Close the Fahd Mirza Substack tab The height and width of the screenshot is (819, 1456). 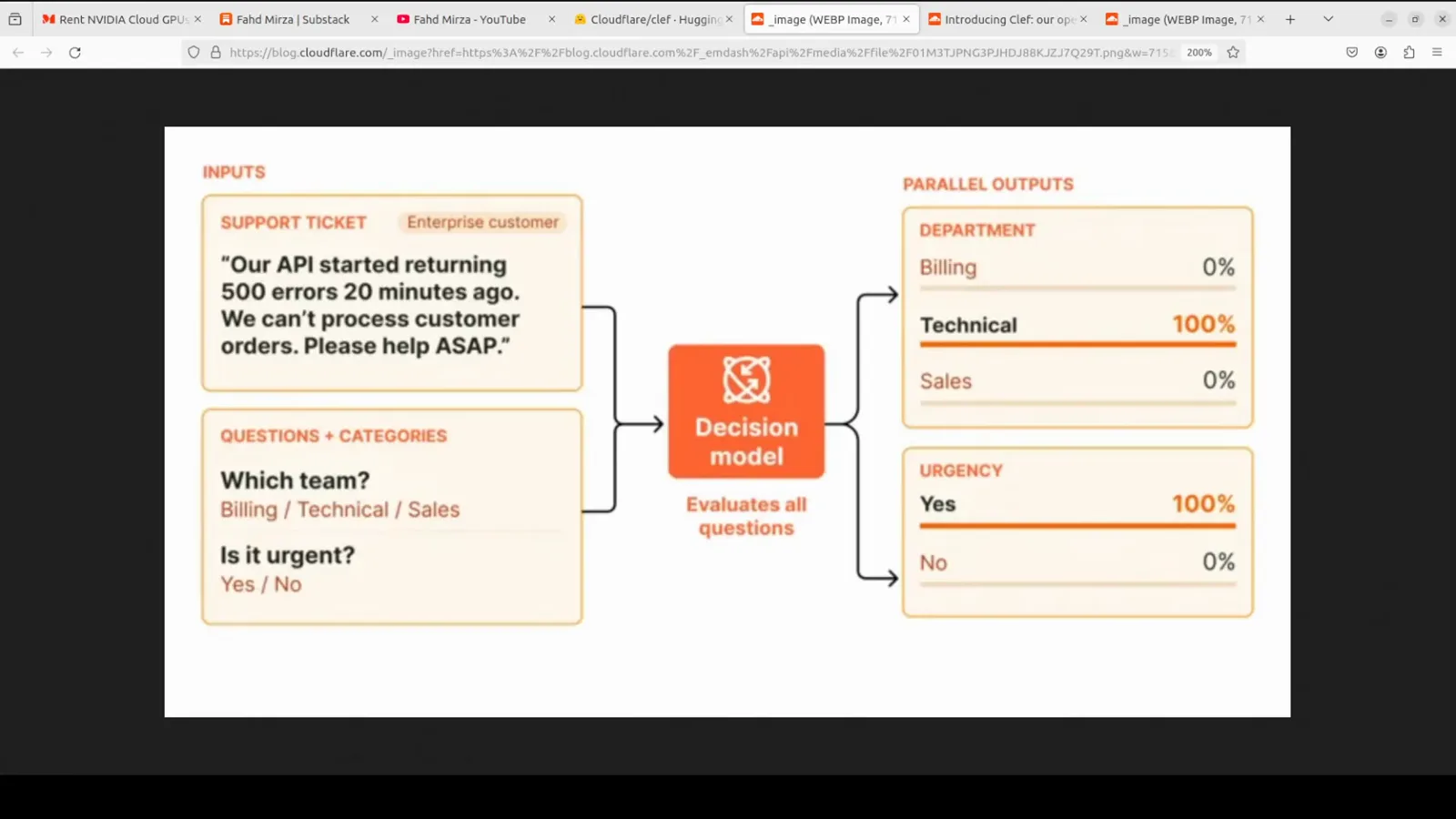[374, 19]
